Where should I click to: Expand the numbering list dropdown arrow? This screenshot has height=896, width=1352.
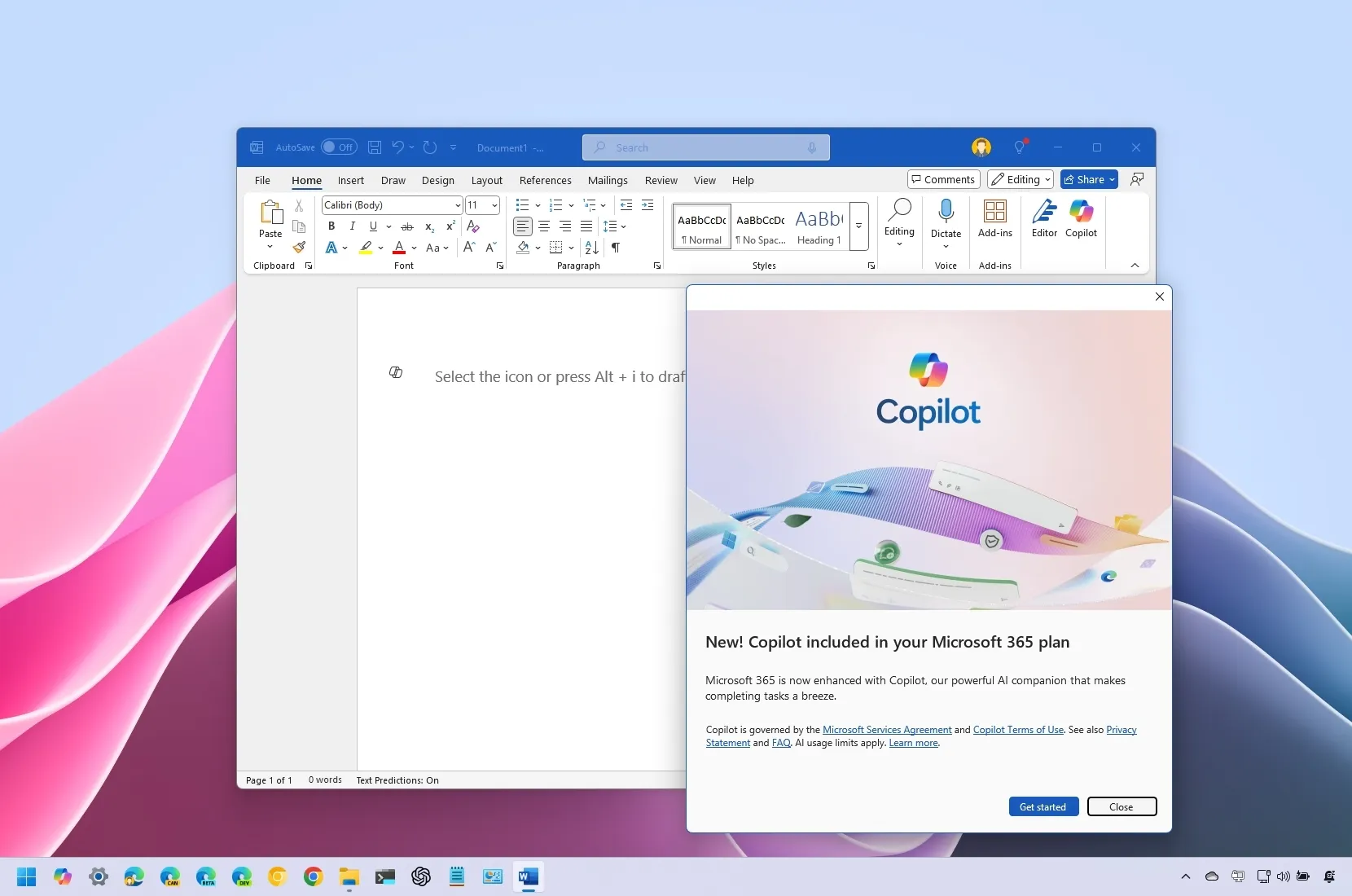pyautogui.click(x=571, y=205)
